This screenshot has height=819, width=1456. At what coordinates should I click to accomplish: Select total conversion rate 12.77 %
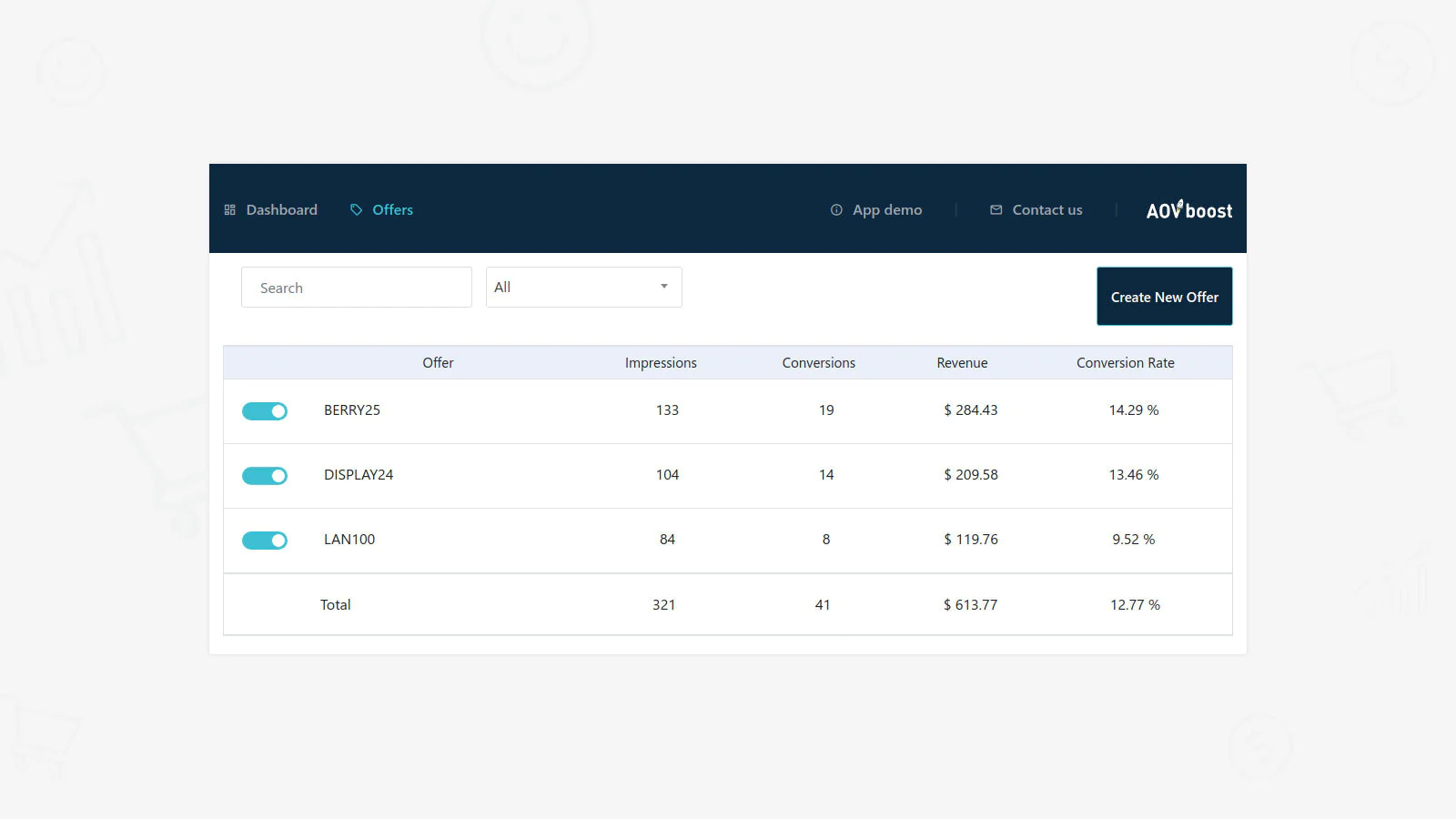(x=1136, y=605)
